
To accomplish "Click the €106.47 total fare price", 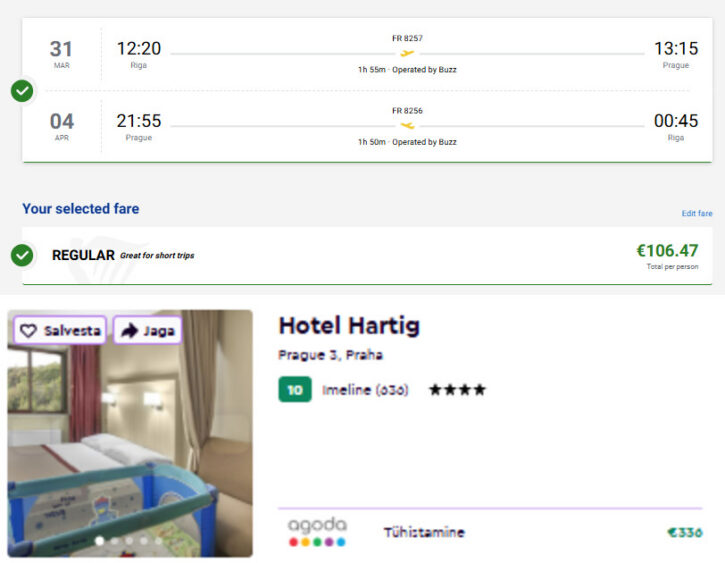I will click(x=667, y=250).
